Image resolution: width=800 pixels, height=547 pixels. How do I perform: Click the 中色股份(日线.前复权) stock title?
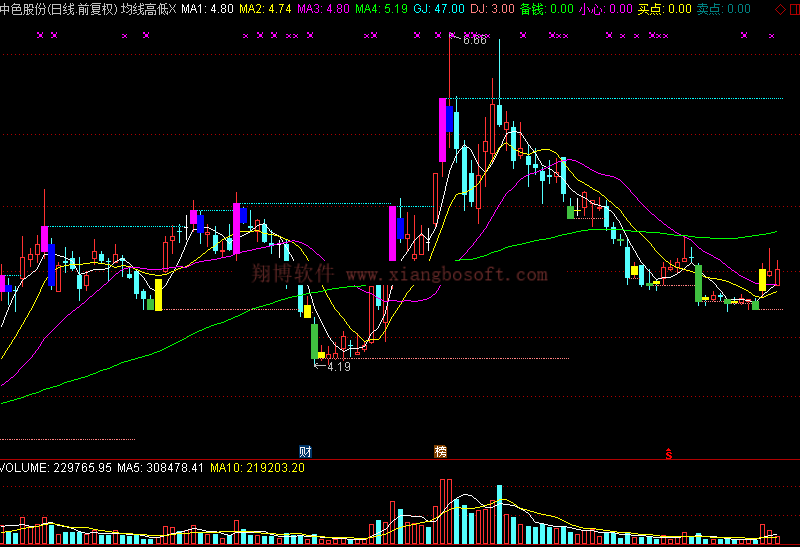59,9
